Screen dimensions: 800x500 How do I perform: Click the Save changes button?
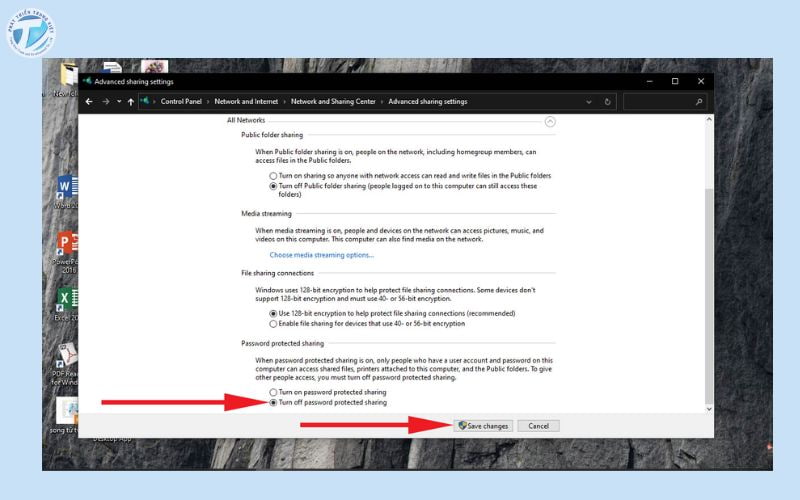[x=483, y=425]
